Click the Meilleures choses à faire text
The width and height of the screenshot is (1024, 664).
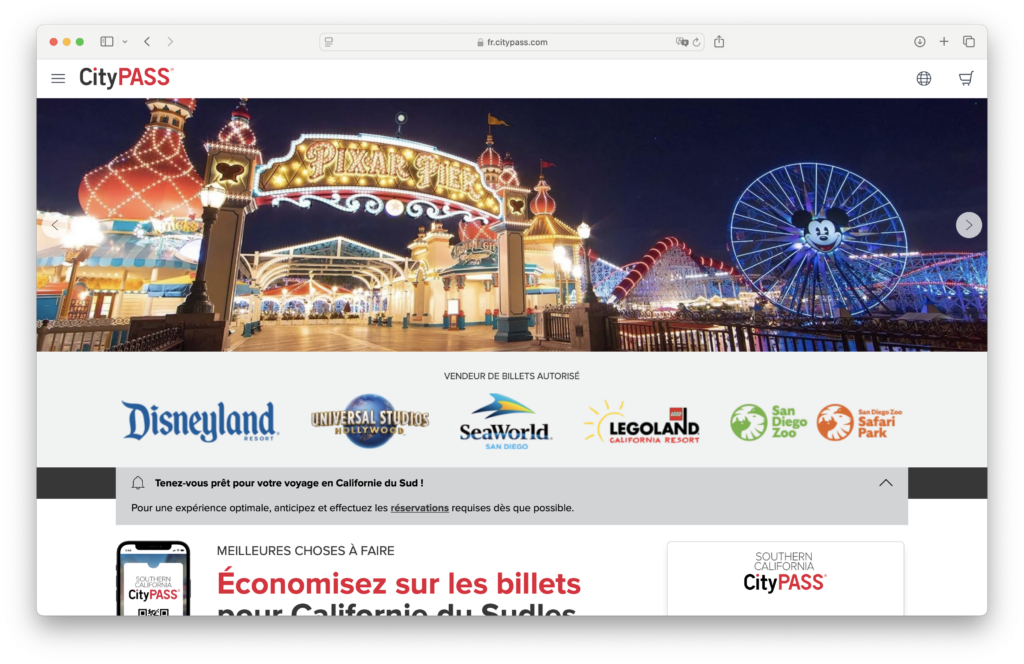[306, 551]
